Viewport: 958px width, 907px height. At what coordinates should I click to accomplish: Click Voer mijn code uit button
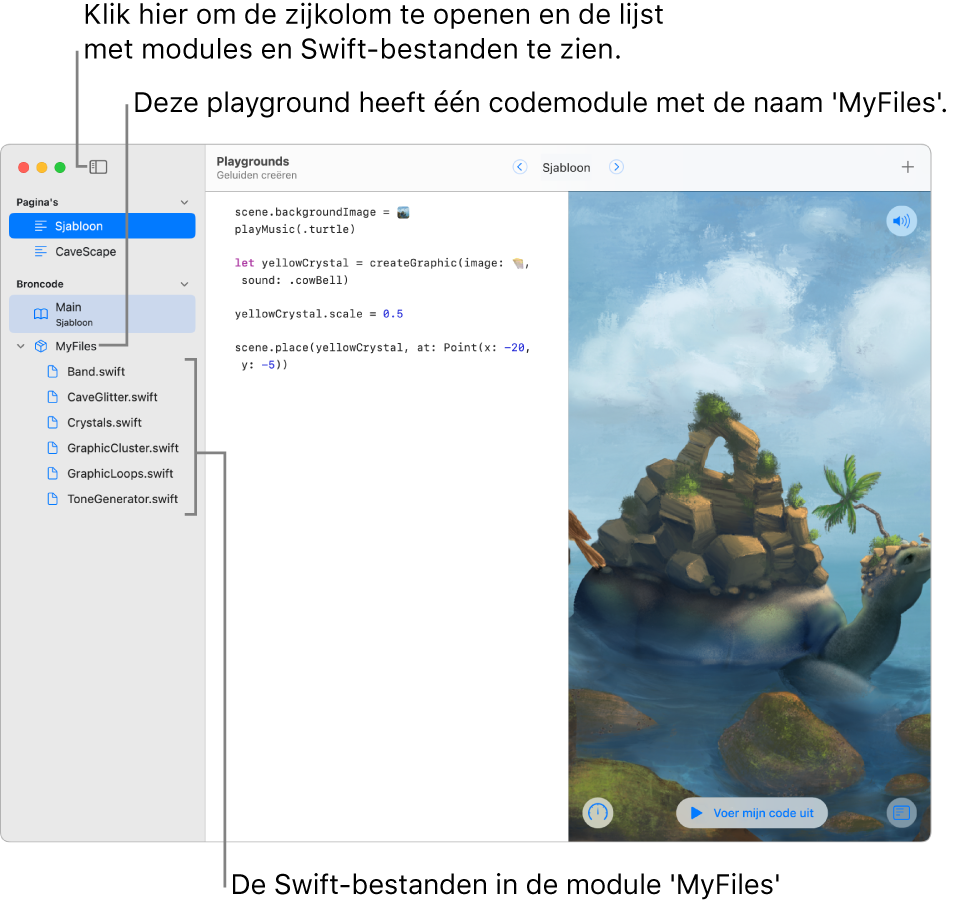[752, 813]
